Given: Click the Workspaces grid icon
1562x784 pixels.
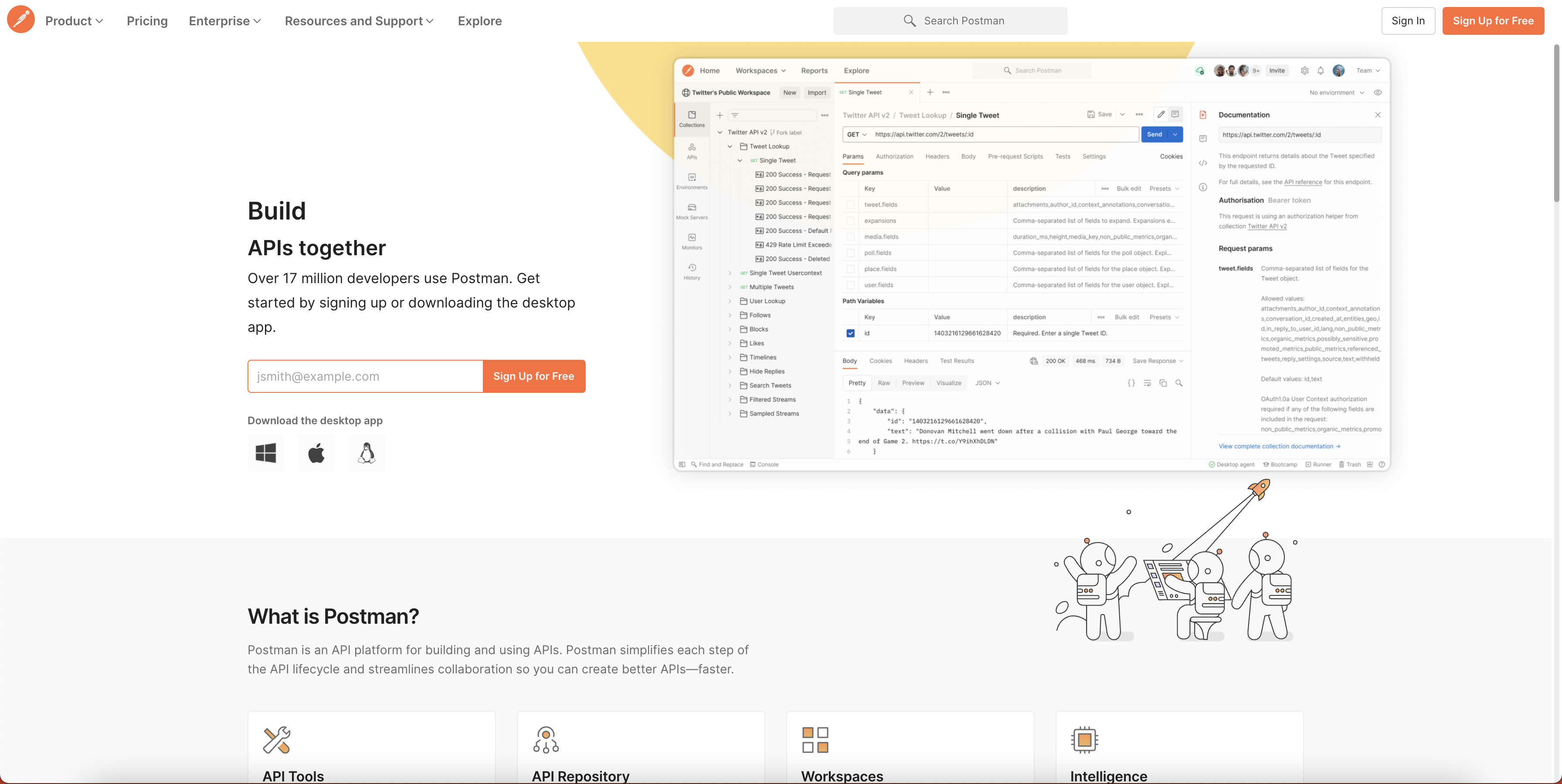Looking at the screenshot, I should [x=815, y=740].
